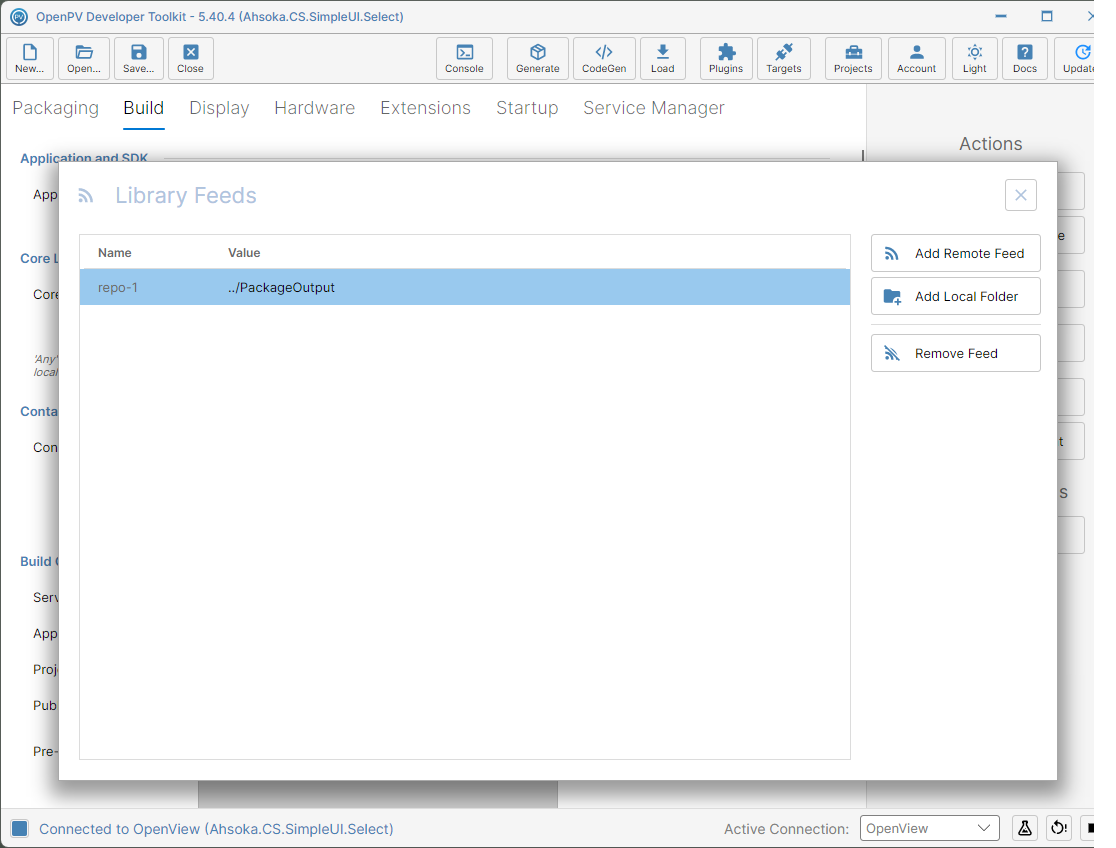Image resolution: width=1116 pixels, height=848 pixels.
Task: Click the connection status indicator square
Action: click(x=20, y=828)
